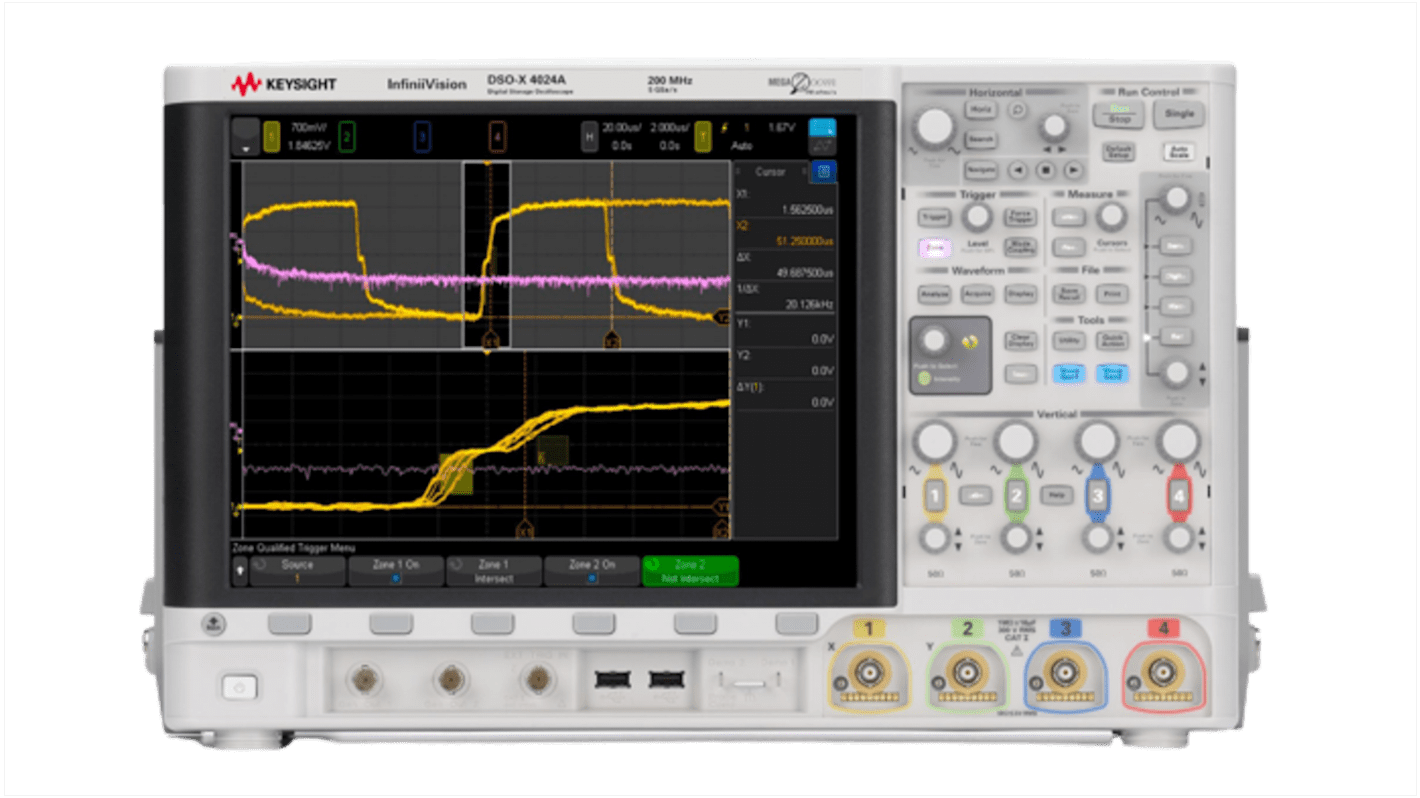The width and height of the screenshot is (1420, 798).
Task: Push the Acquire key in Waveform section
Action: [978, 294]
